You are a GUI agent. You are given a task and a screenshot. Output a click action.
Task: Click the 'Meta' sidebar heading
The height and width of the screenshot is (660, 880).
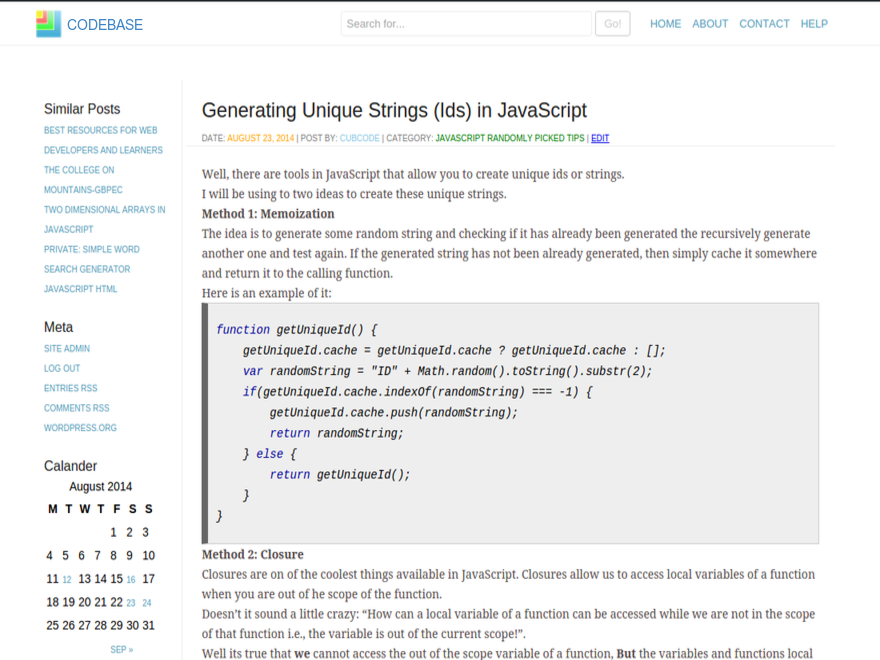[58, 327]
